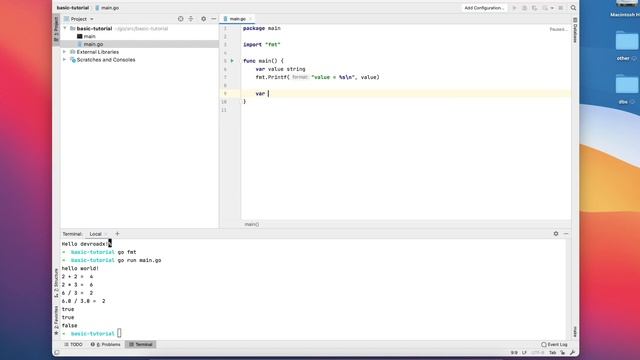
Task: Place cursor on line 9 after var
Action: (268, 93)
